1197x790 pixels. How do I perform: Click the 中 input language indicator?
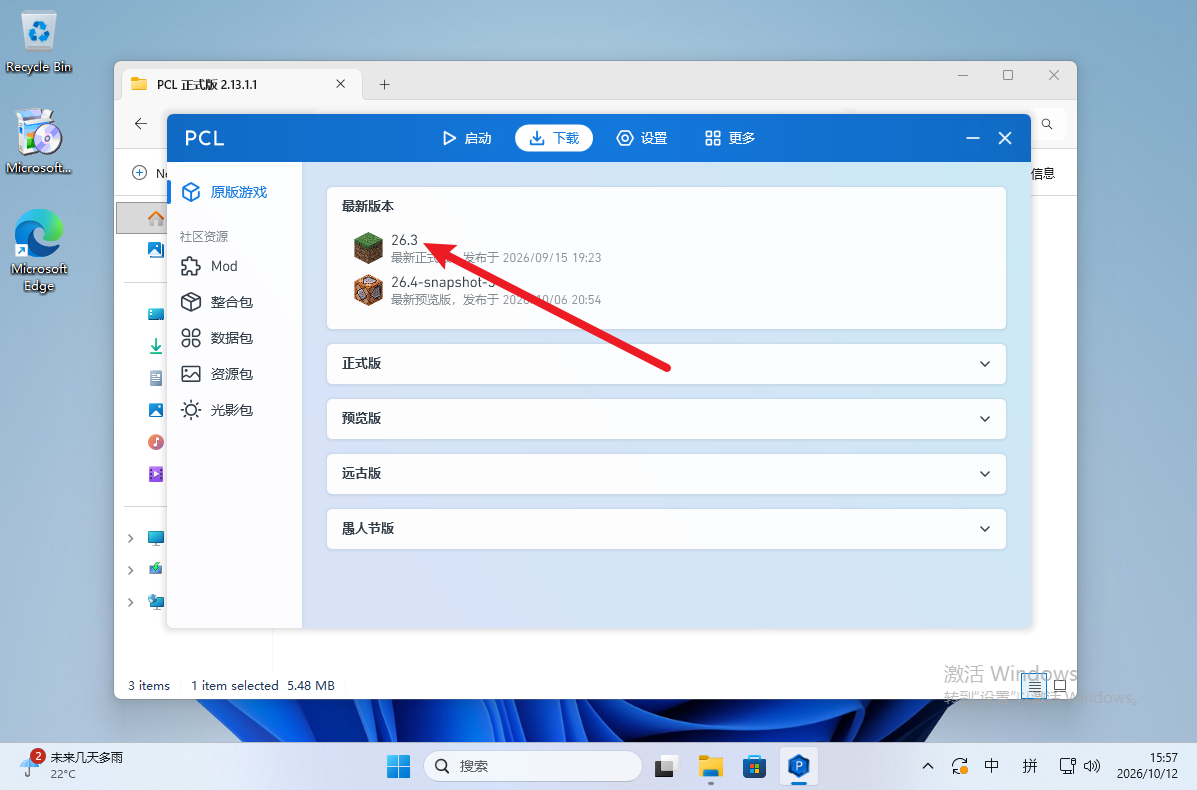coord(992,766)
